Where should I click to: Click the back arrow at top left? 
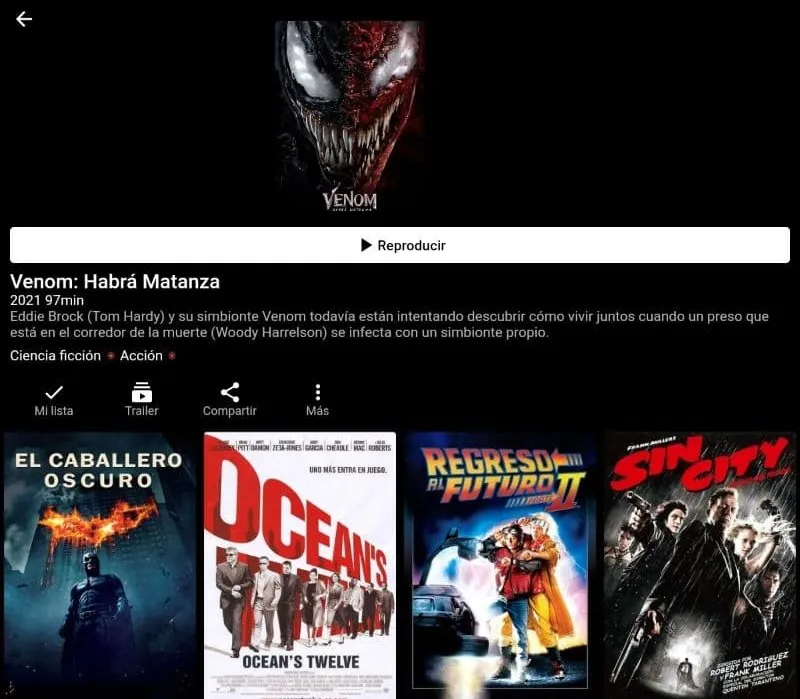tap(23, 19)
